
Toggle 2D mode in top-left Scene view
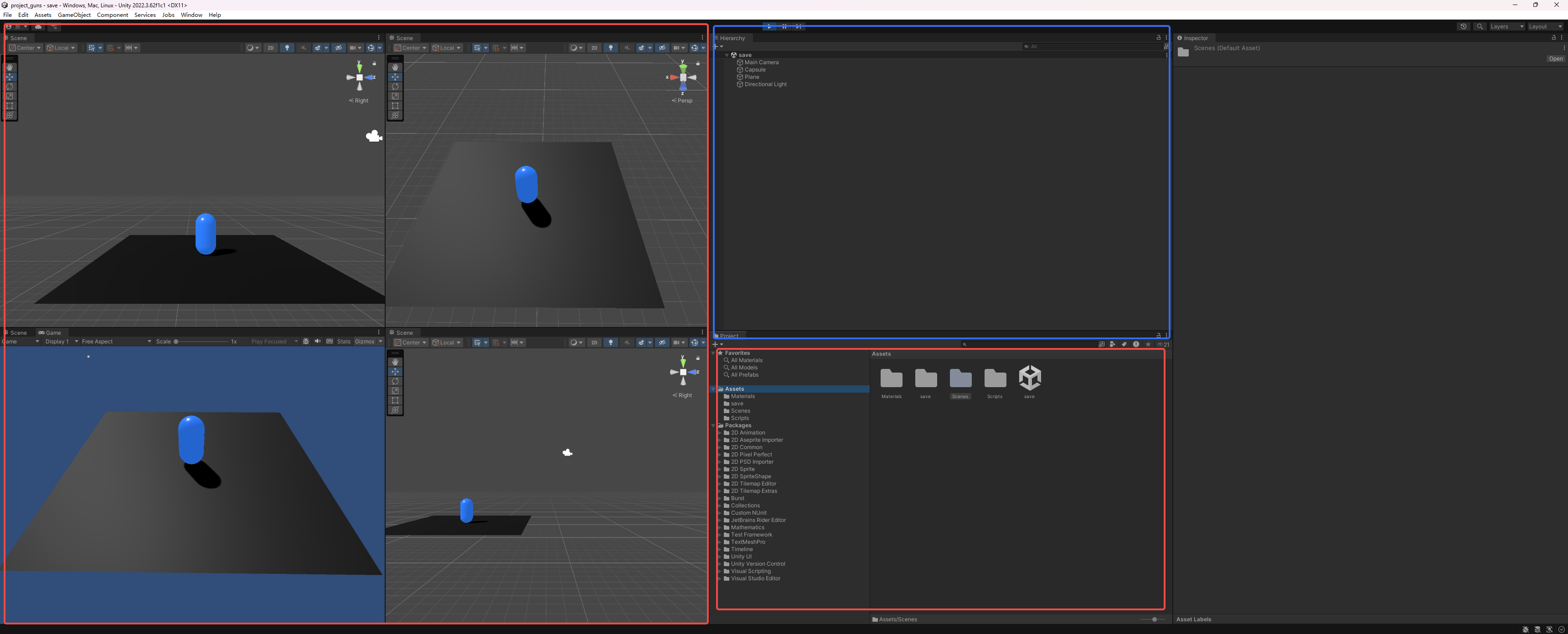point(271,48)
